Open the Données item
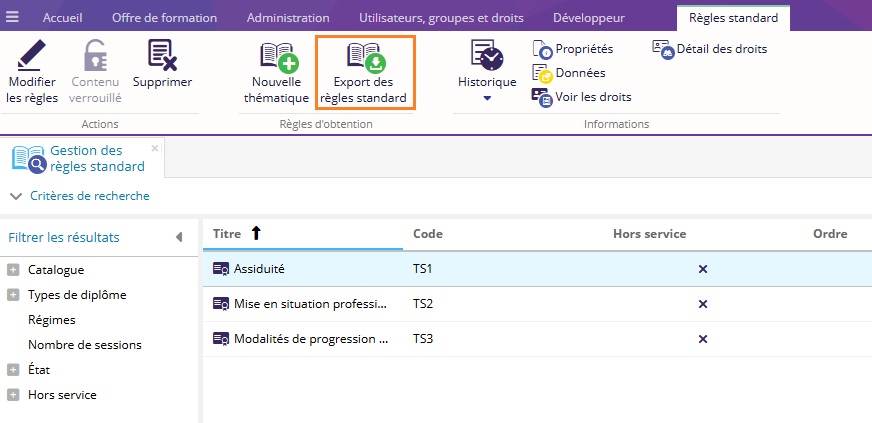The image size is (872, 423). (x=580, y=73)
